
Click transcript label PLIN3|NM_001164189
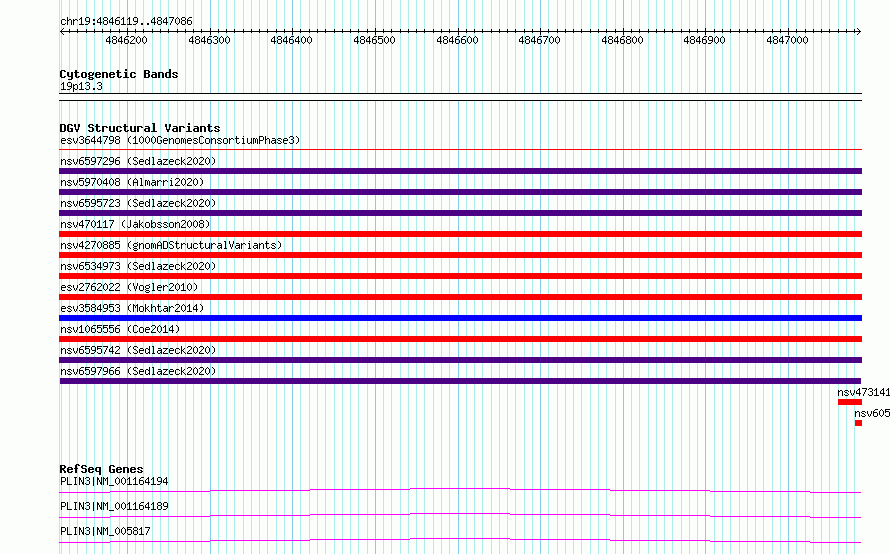pyautogui.click(x=114, y=506)
